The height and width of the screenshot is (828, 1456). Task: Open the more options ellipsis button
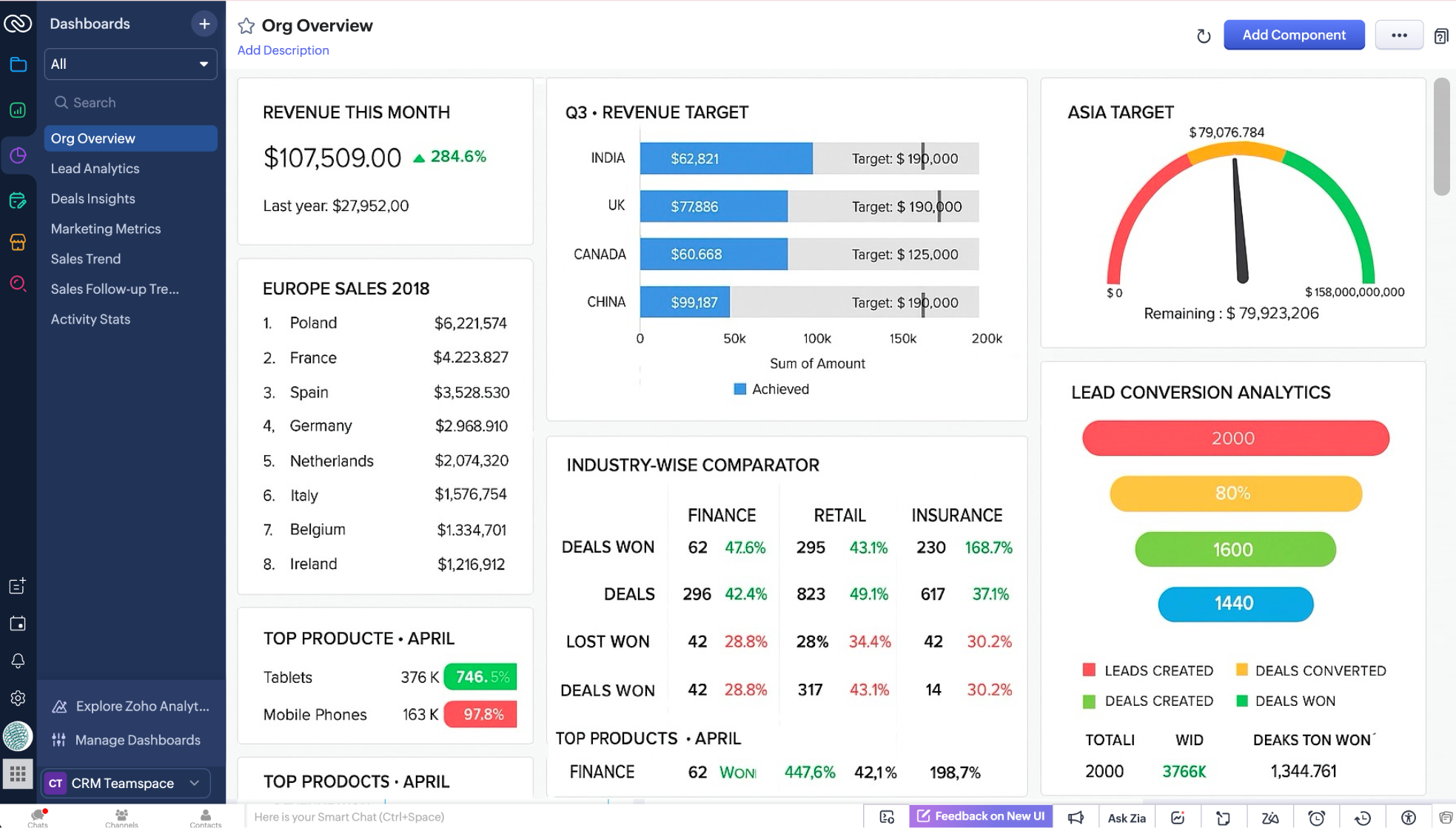[1399, 35]
